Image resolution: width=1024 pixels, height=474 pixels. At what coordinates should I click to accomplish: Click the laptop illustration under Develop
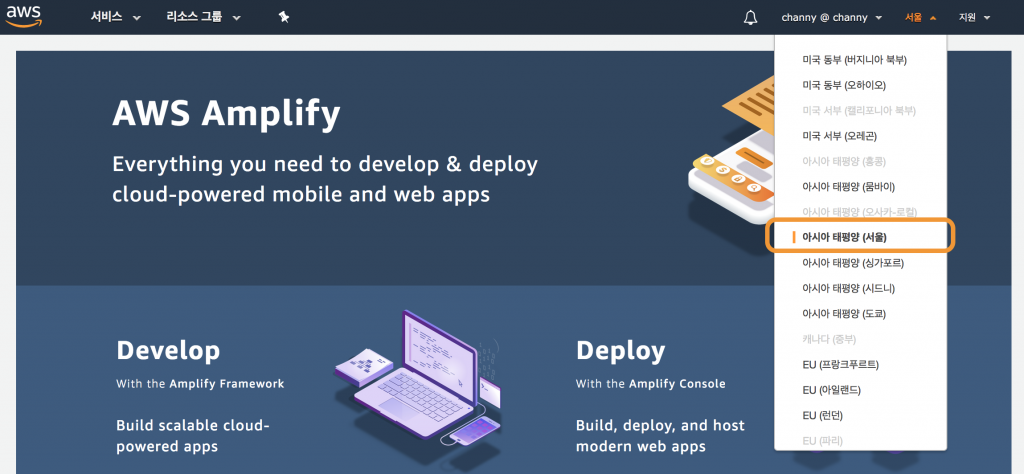coord(418,379)
